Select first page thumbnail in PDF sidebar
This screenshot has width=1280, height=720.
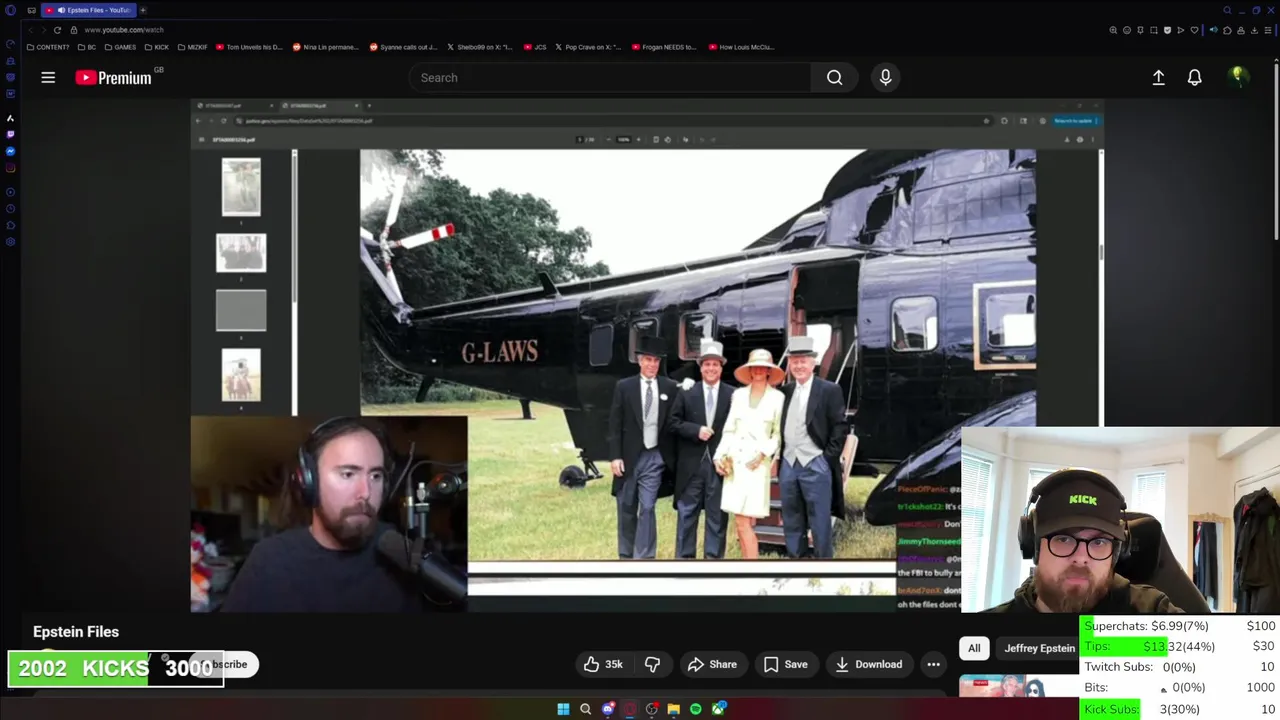[x=241, y=187]
